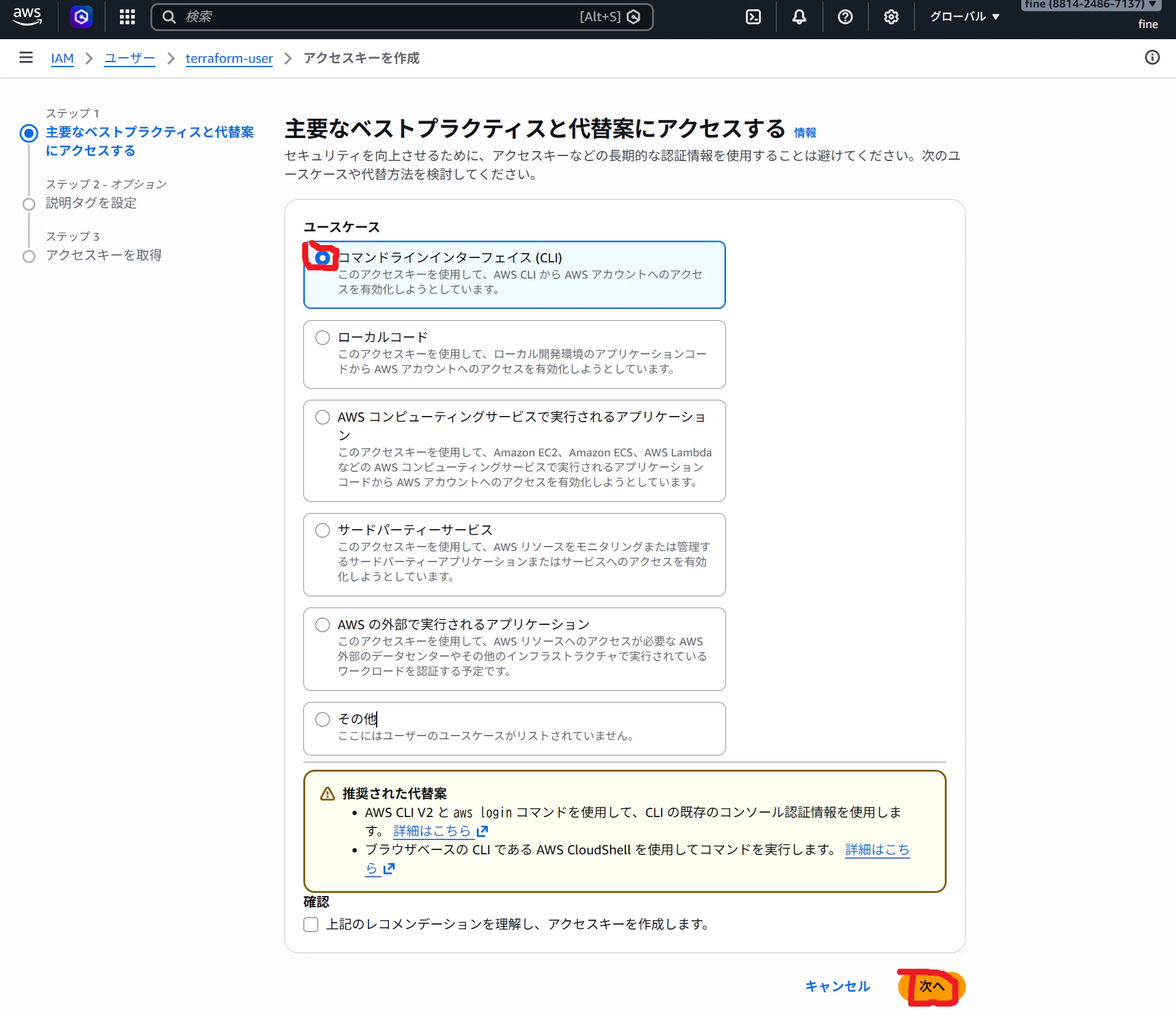Go to IAM breadcrumb
The width and height of the screenshot is (1176, 1016).
(62, 58)
